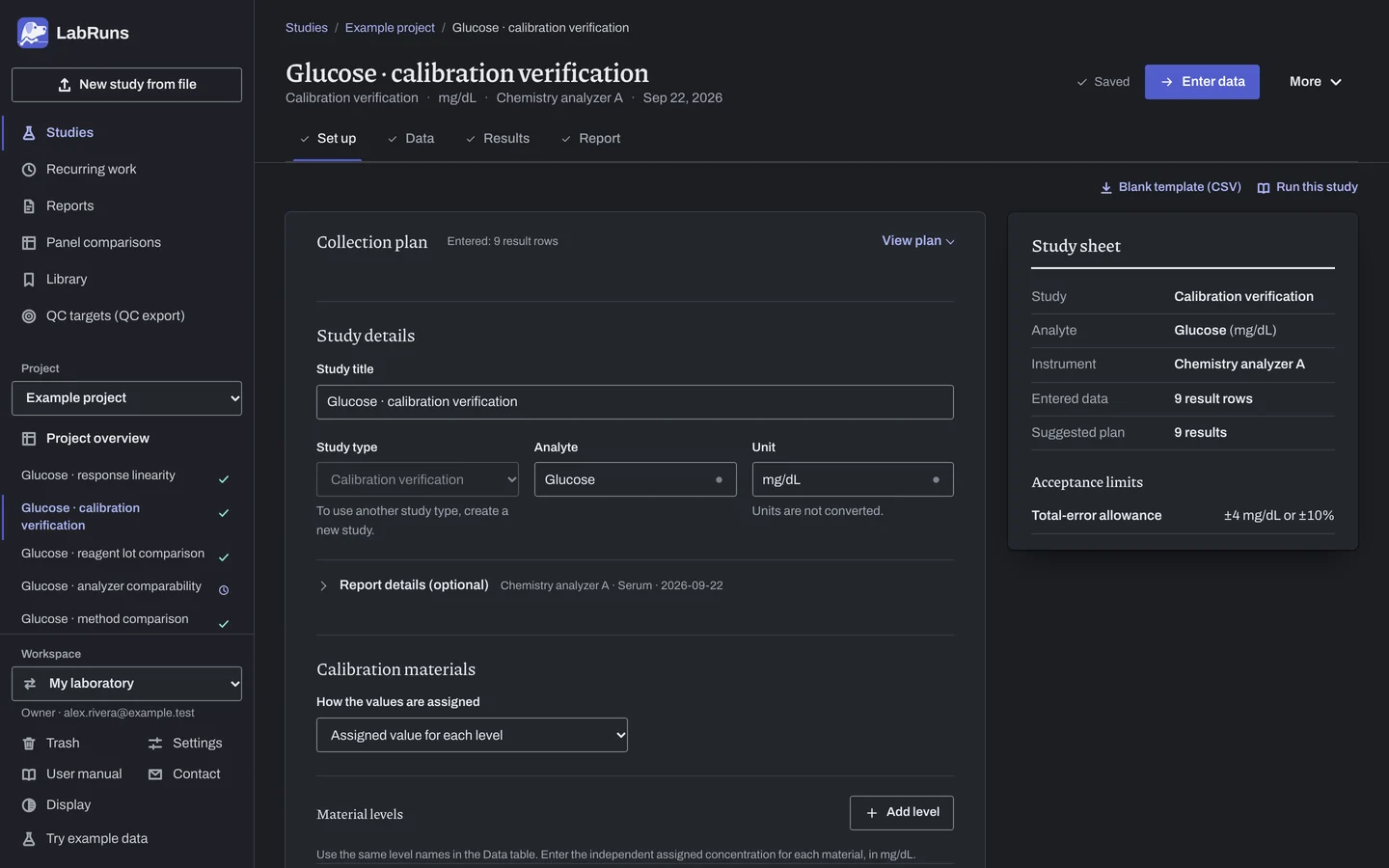Click the LabRuns logo icon
1389x868 pixels.
[33, 33]
